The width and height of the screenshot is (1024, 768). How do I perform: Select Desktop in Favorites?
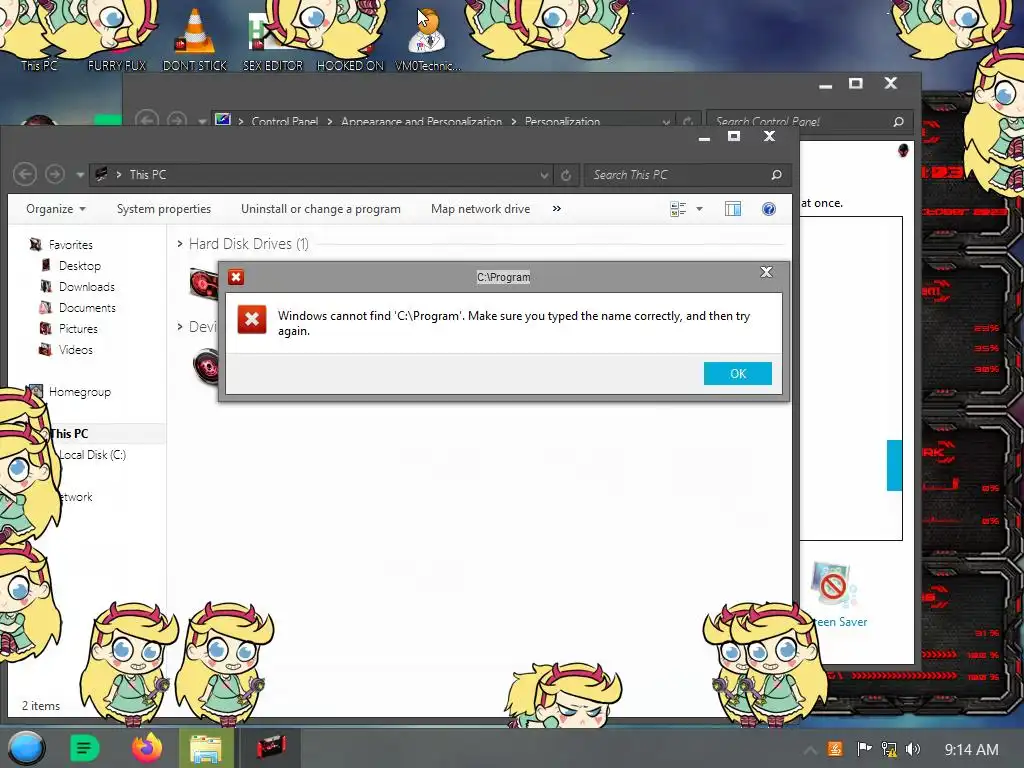coord(79,266)
